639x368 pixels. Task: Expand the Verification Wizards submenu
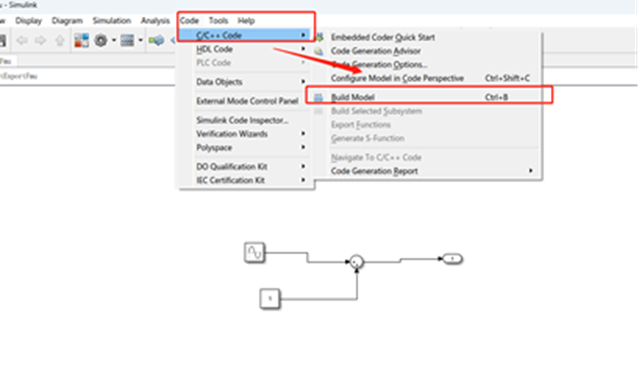pos(245,134)
